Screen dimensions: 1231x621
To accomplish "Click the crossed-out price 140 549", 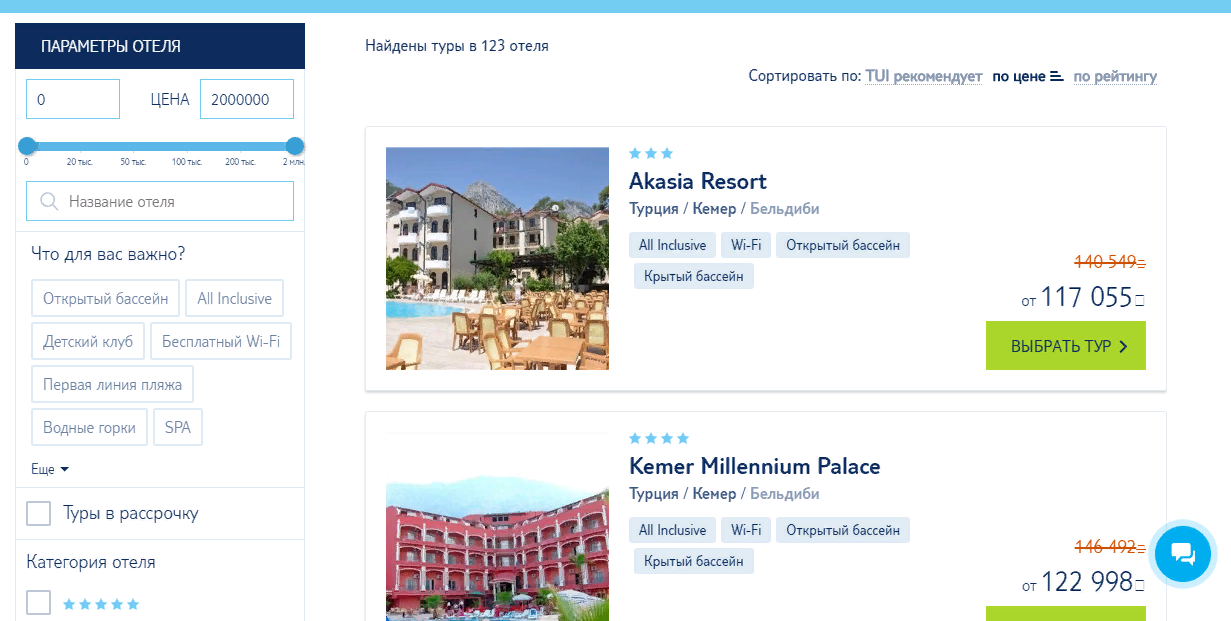I will 1110,262.
